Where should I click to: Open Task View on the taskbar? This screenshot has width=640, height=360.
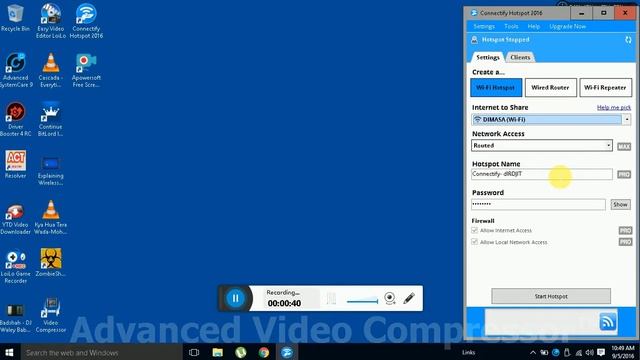(x=194, y=352)
